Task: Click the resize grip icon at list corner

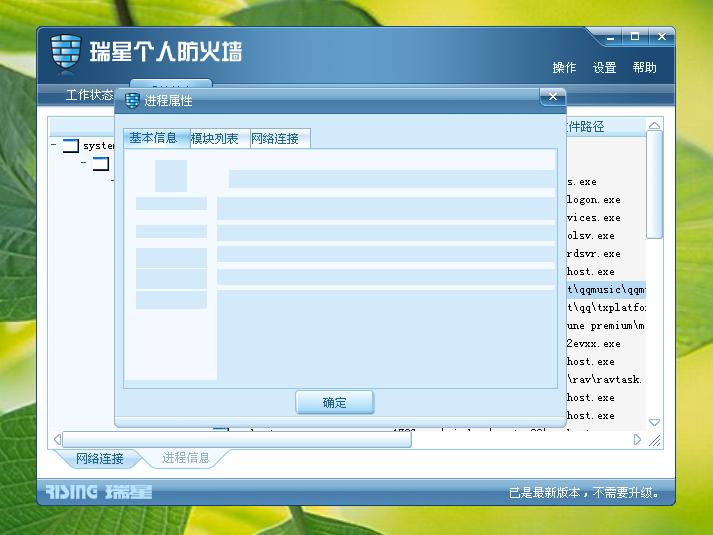Action: pos(654,440)
